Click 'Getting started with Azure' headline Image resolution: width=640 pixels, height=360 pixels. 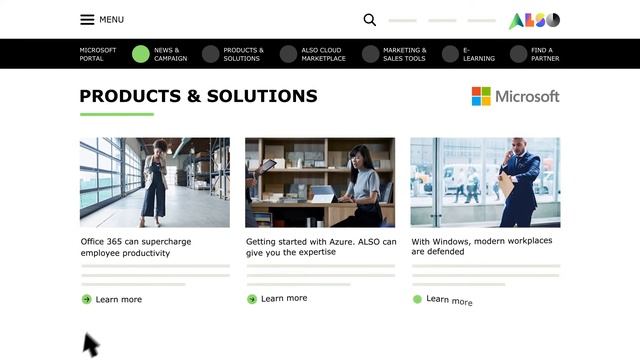(321, 247)
